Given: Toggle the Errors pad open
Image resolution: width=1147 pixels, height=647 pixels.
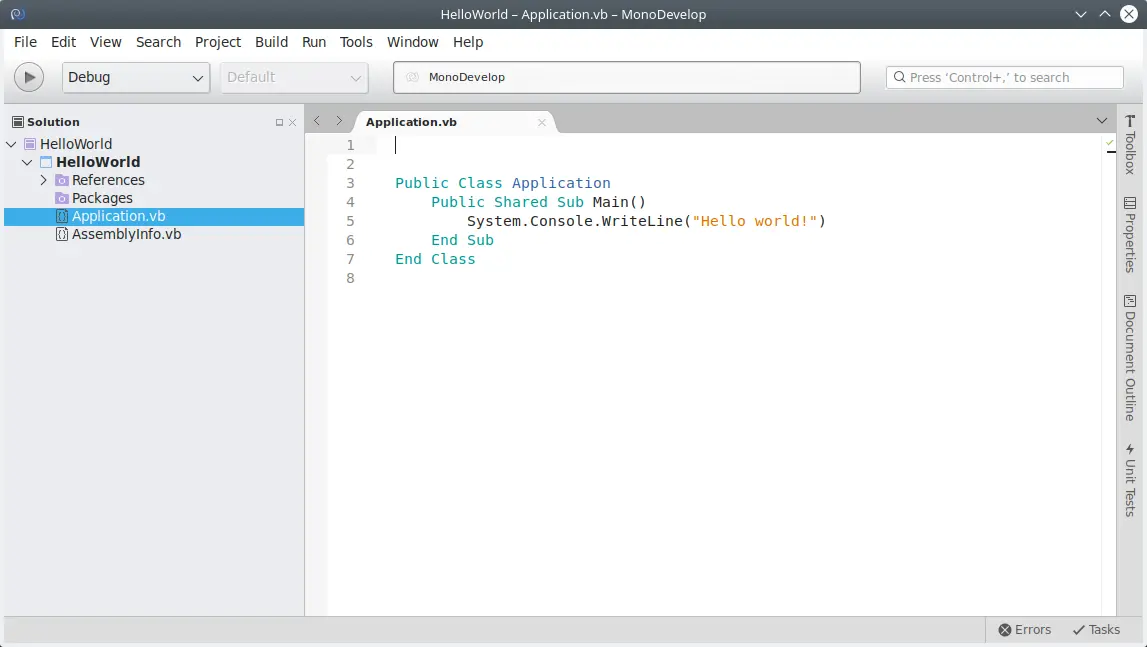Looking at the screenshot, I should [1023, 630].
